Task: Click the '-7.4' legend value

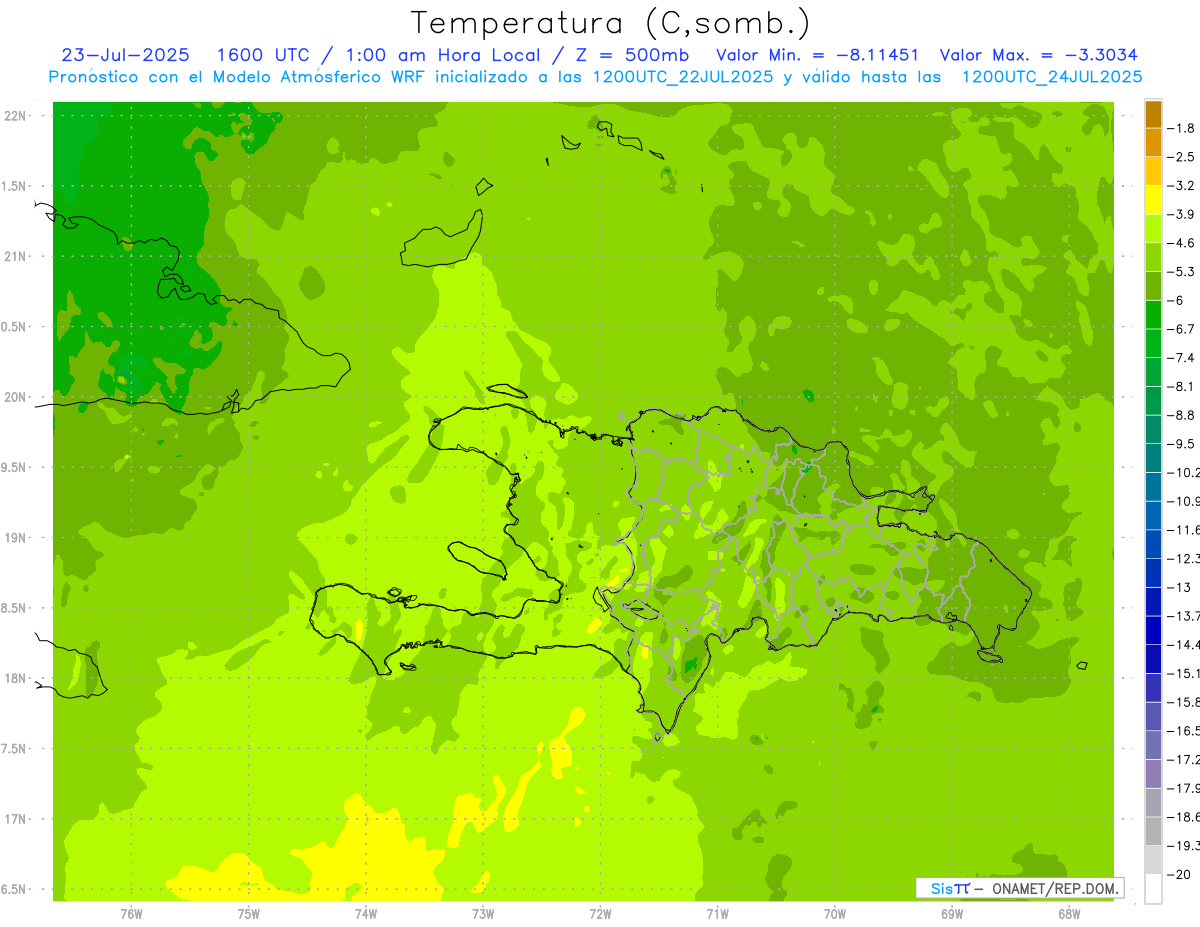Action: tap(1180, 358)
